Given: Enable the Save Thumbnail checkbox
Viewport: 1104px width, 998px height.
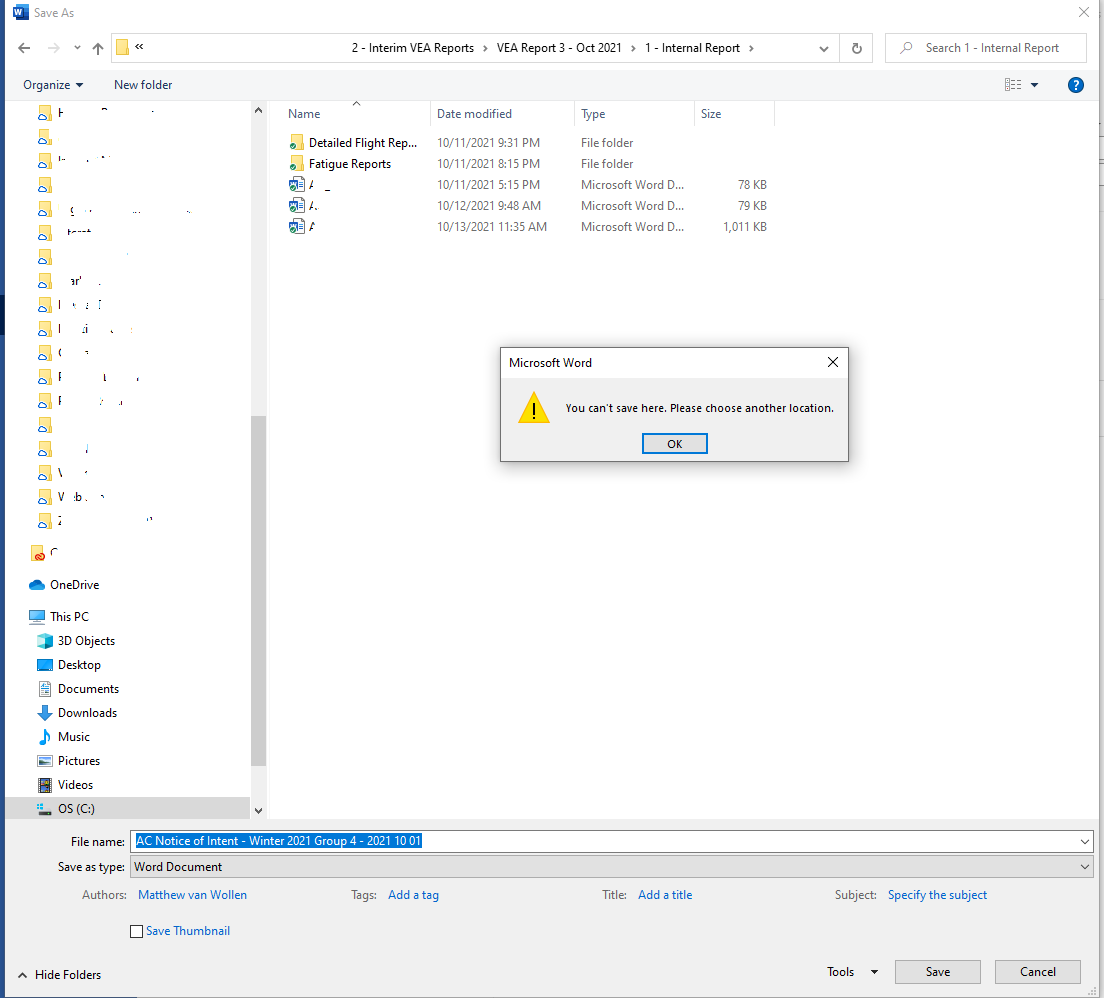Looking at the screenshot, I should tap(137, 931).
